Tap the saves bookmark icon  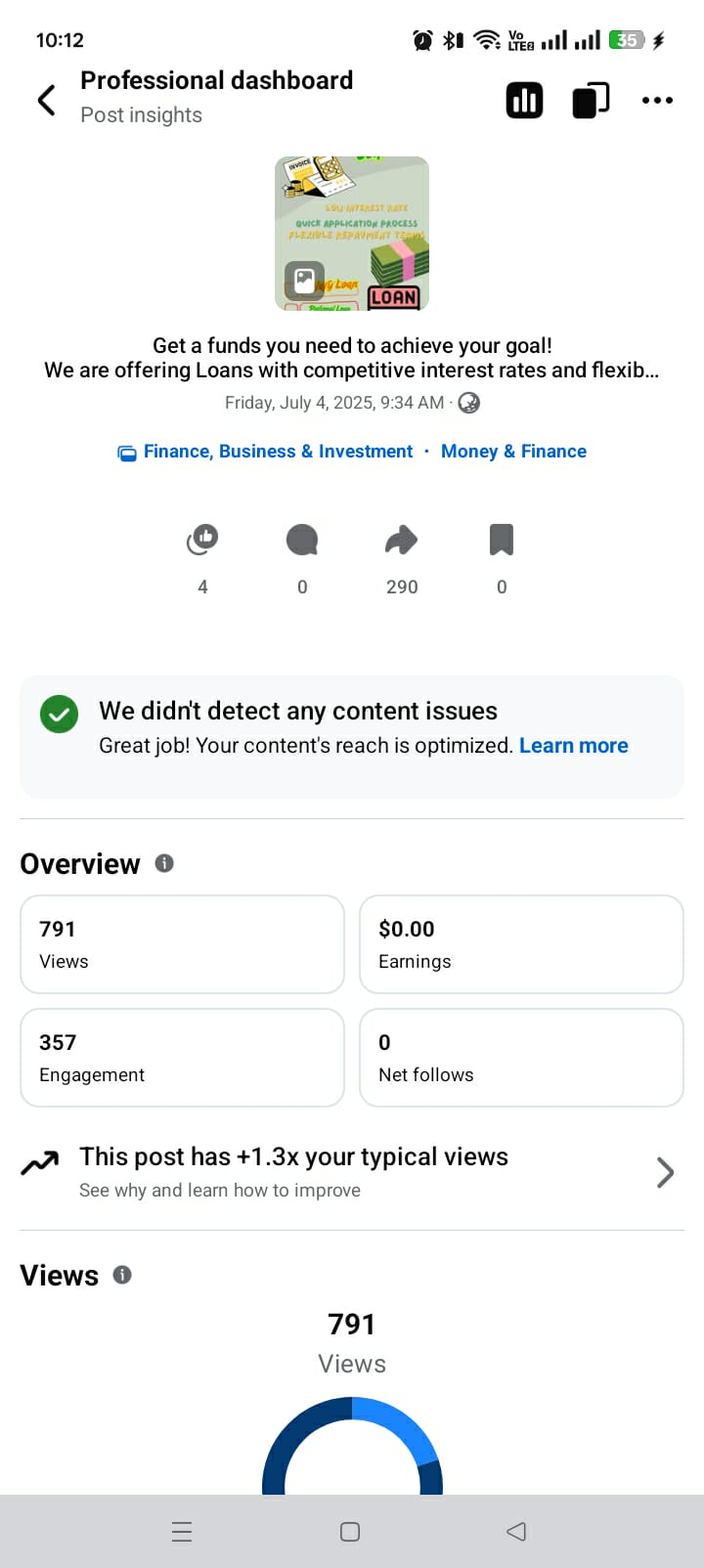point(502,540)
